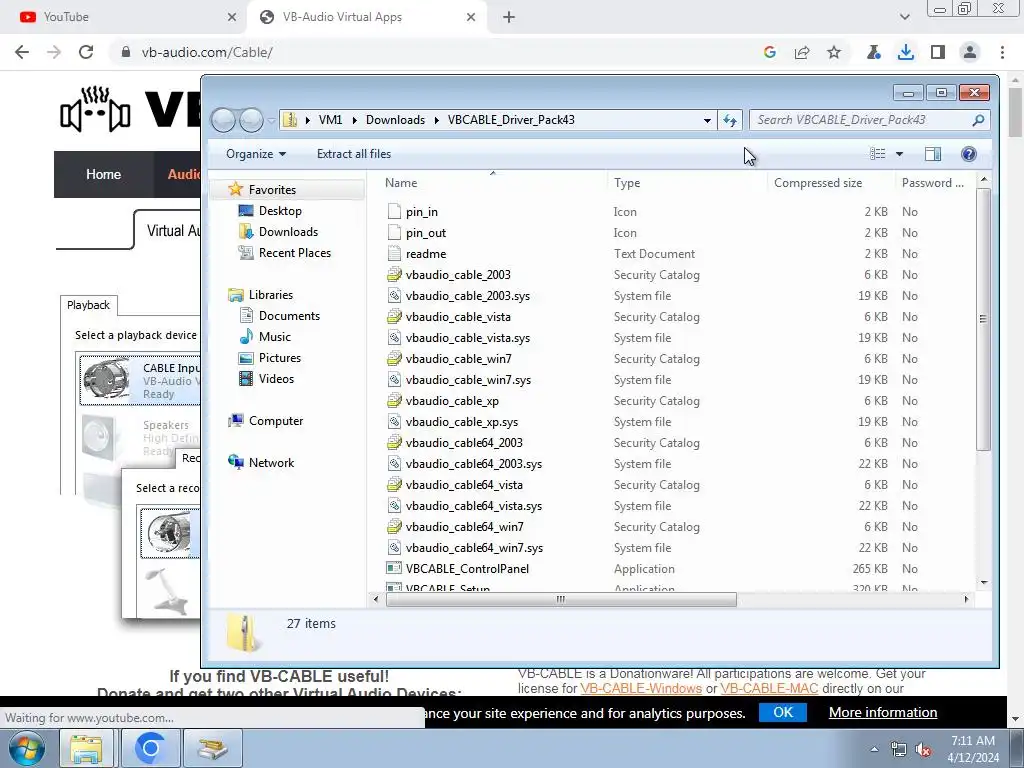Screen dimensions: 1024x768
Task: Select Favorites in navigation pane
Action: (x=272, y=190)
